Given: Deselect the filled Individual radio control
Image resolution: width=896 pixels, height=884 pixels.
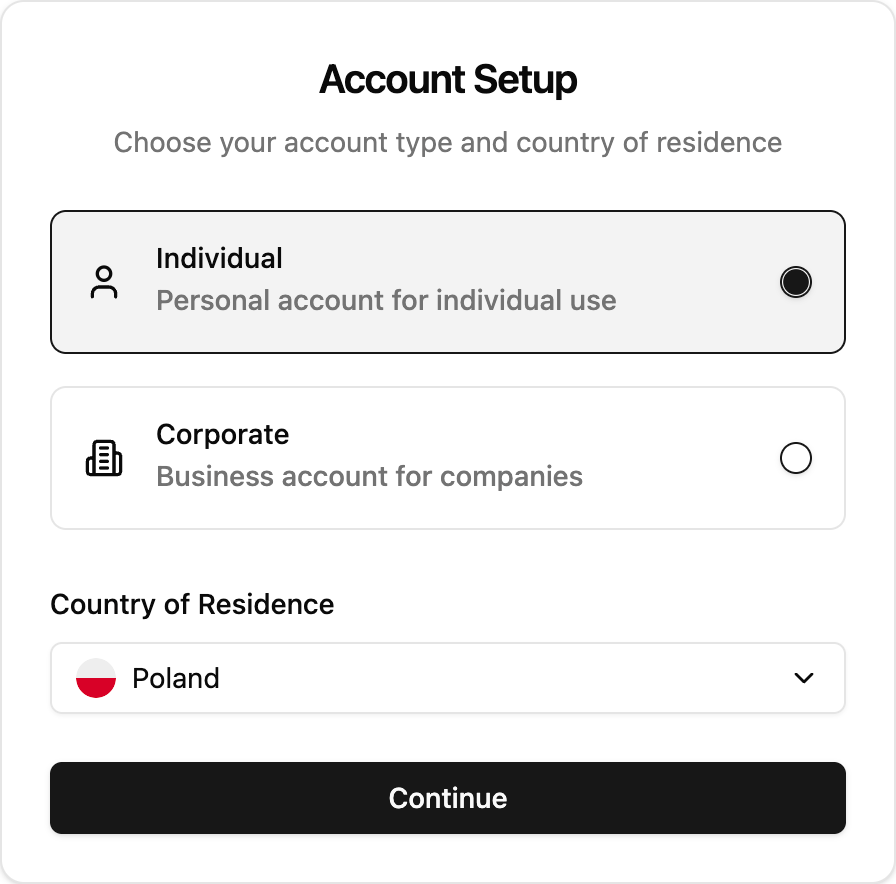Looking at the screenshot, I should pos(795,282).
